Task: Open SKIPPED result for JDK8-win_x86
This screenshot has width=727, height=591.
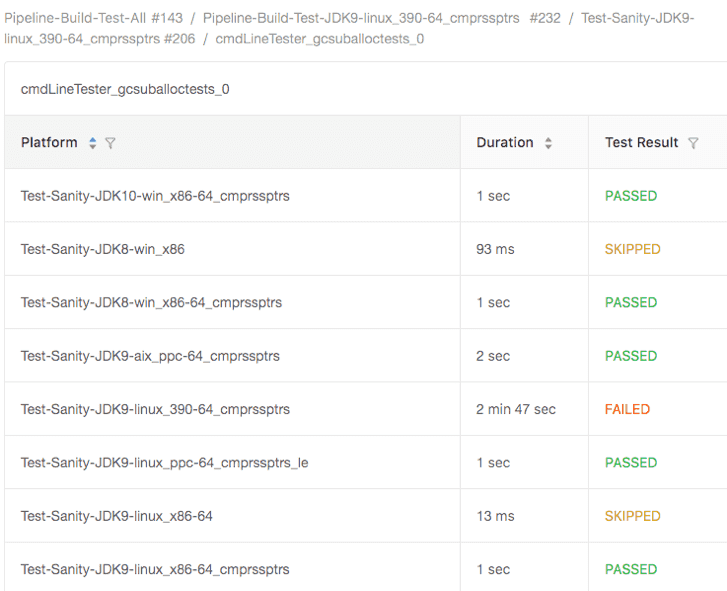Action: (632, 249)
